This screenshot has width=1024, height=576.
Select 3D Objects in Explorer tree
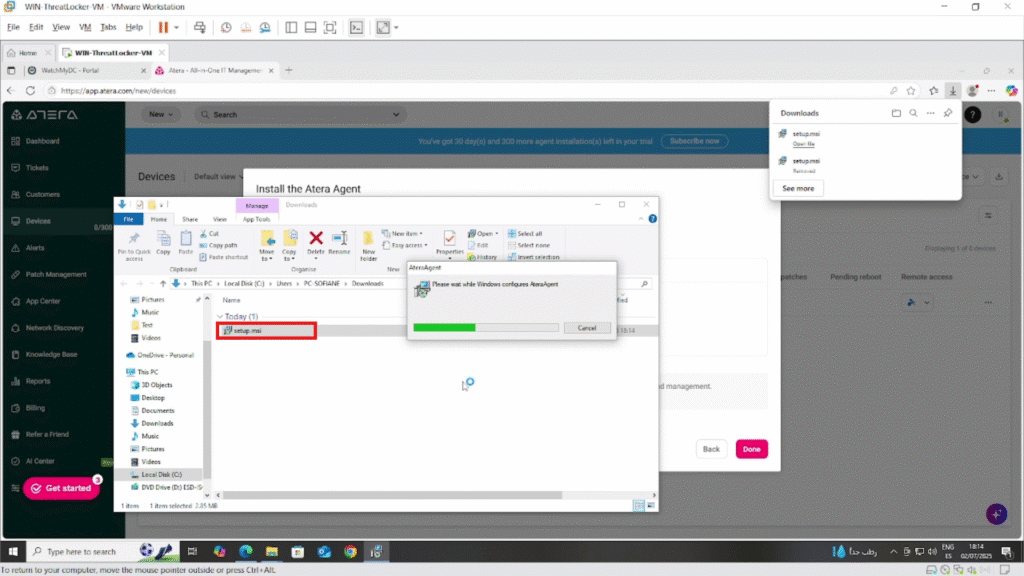click(157, 385)
